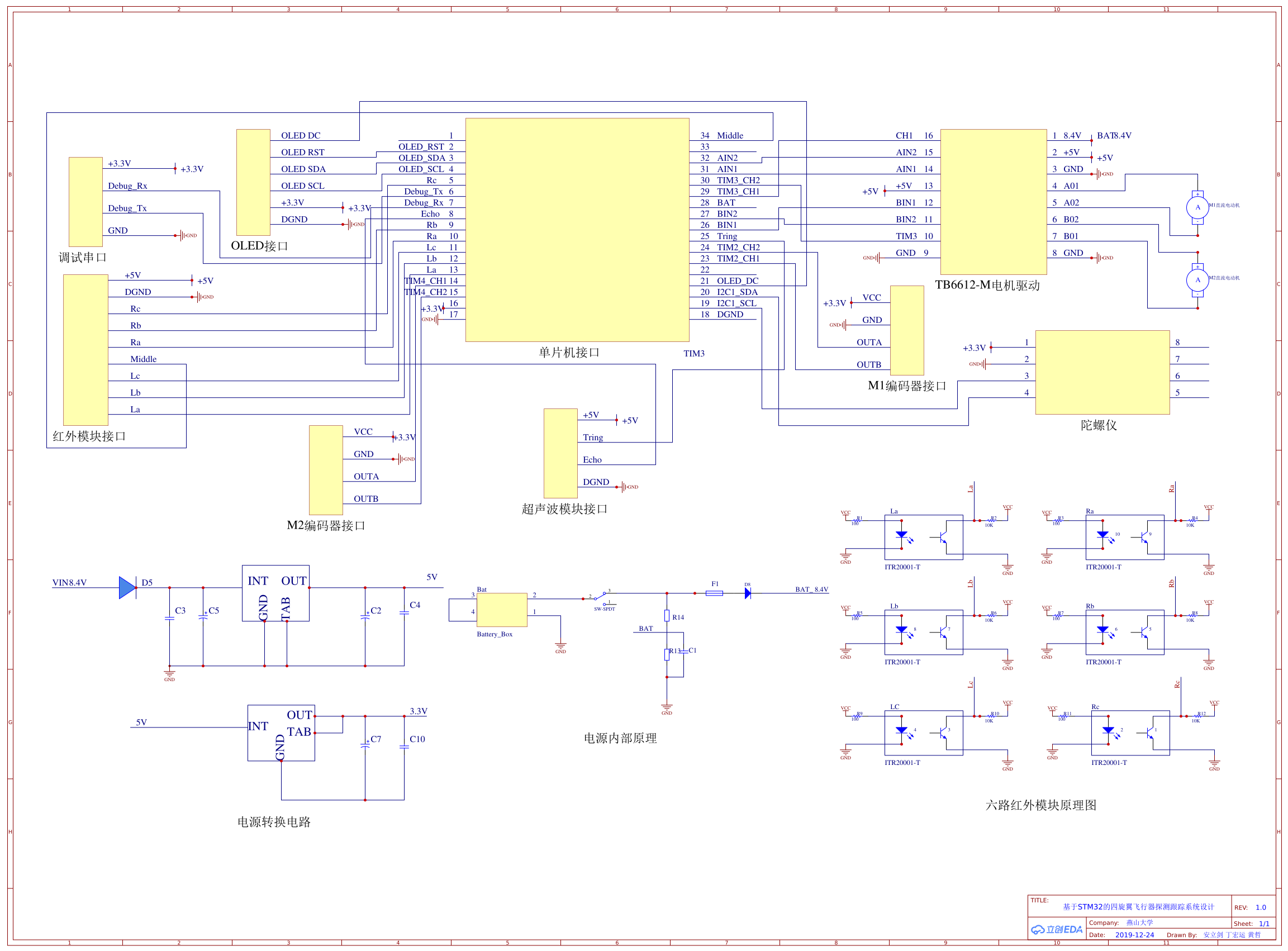Select resistor R14
Screen dimensions: 1288x951
(667, 616)
